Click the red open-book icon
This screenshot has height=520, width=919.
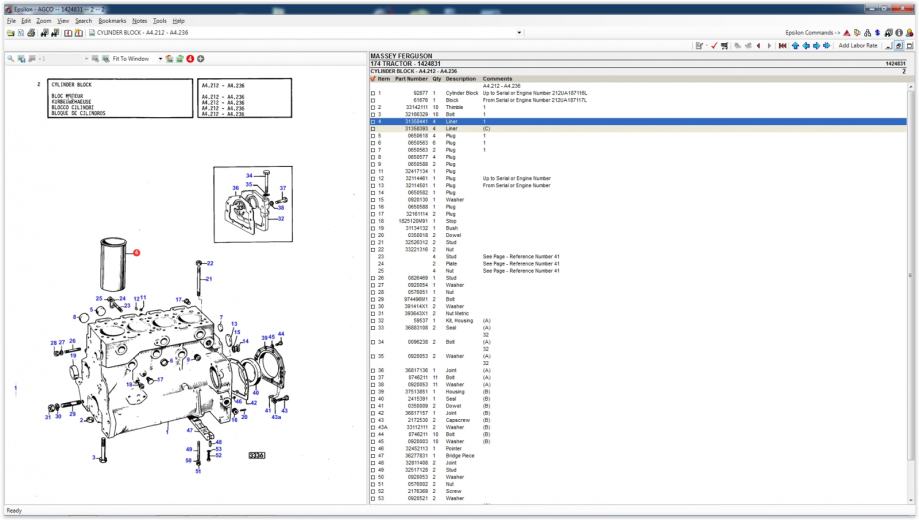[68, 33]
